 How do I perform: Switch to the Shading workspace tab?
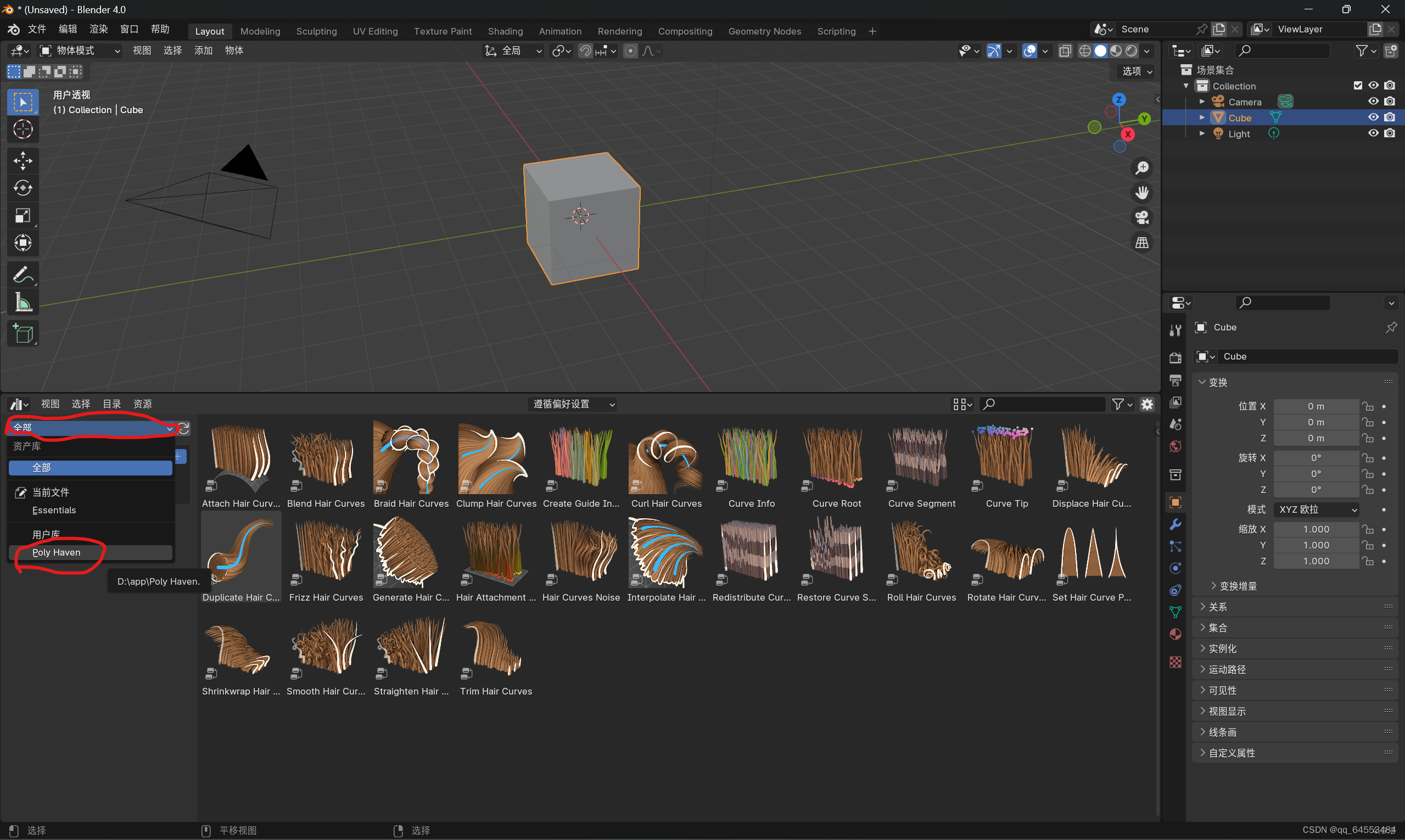[x=505, y=31]
